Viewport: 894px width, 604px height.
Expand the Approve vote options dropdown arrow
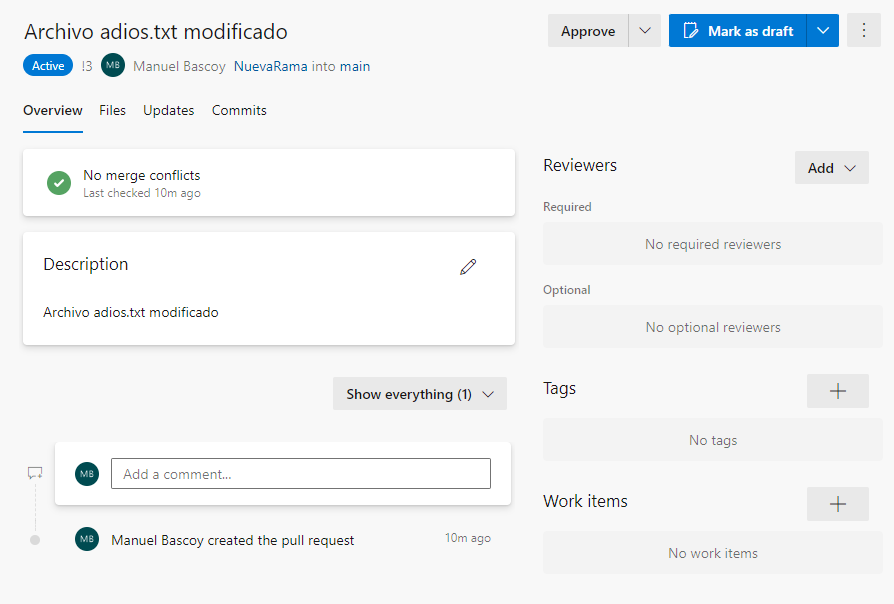[x=645, y=31]
